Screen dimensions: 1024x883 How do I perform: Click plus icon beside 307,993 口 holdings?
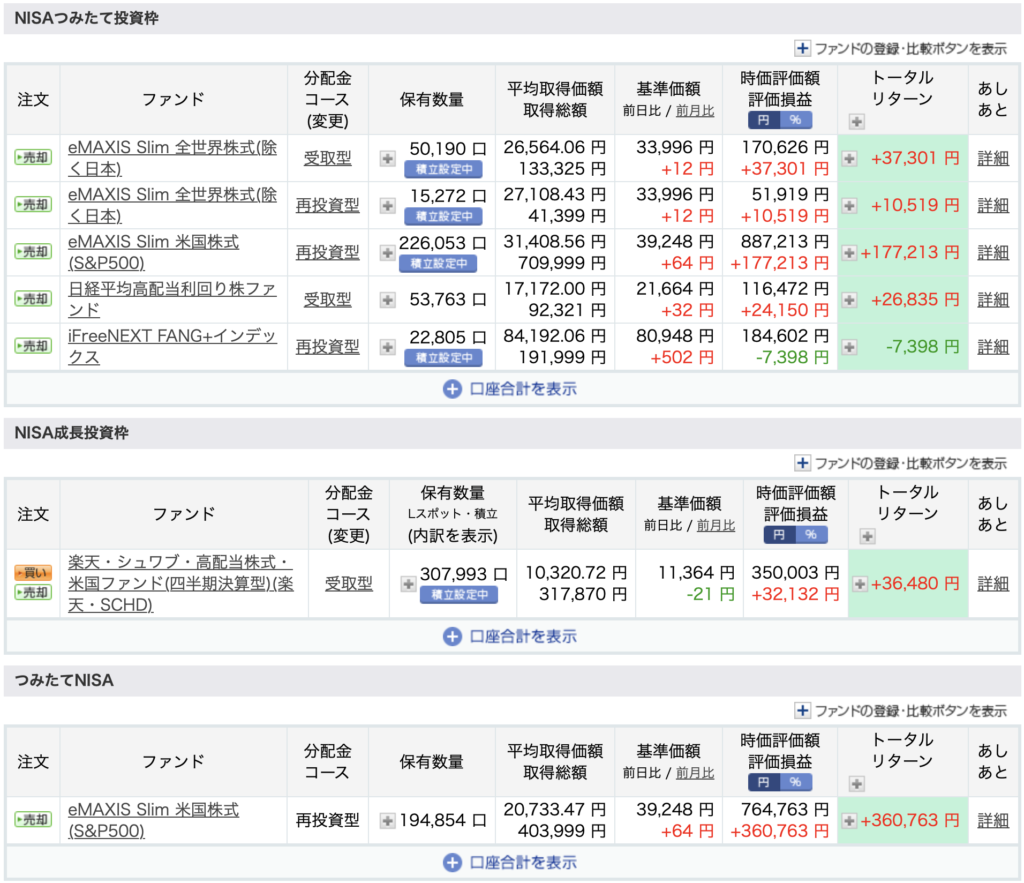pos(408,584)
